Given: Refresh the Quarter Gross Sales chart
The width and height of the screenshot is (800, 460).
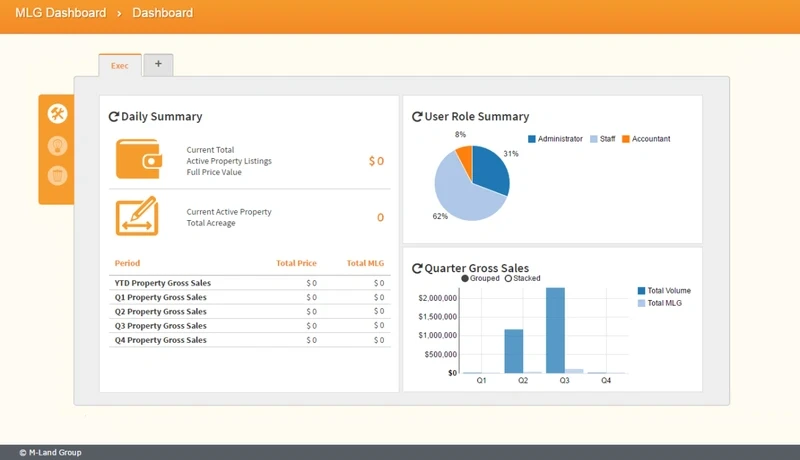Looking at the screenshot, I should (x=417, y=269).
